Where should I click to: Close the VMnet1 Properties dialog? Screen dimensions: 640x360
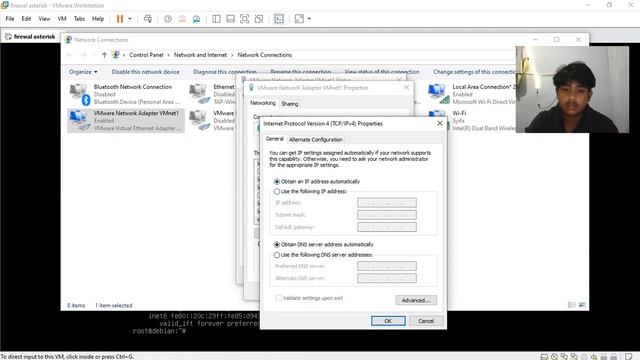point(407,87)
